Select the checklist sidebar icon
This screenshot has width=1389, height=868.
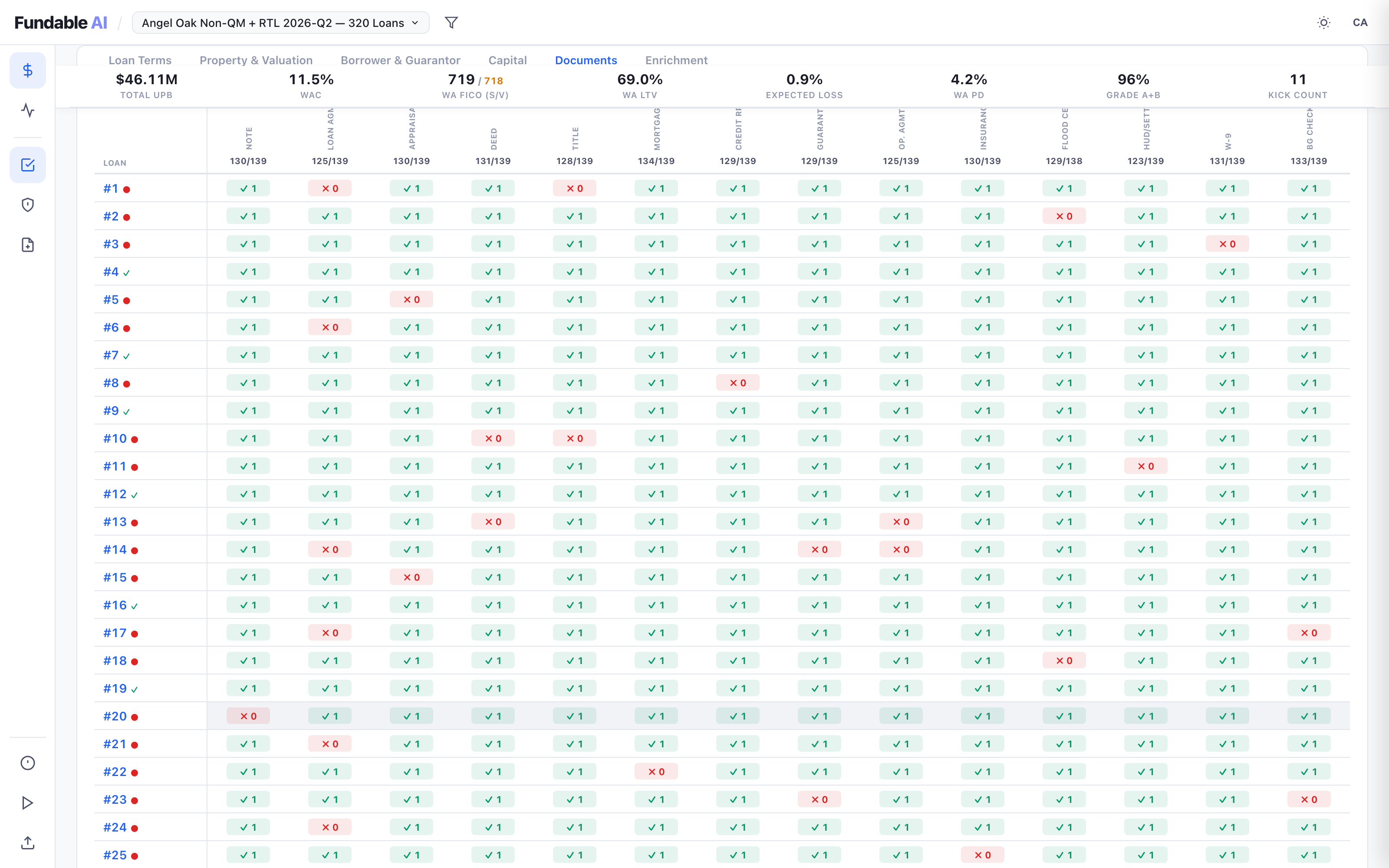click(x=27, y=165)
